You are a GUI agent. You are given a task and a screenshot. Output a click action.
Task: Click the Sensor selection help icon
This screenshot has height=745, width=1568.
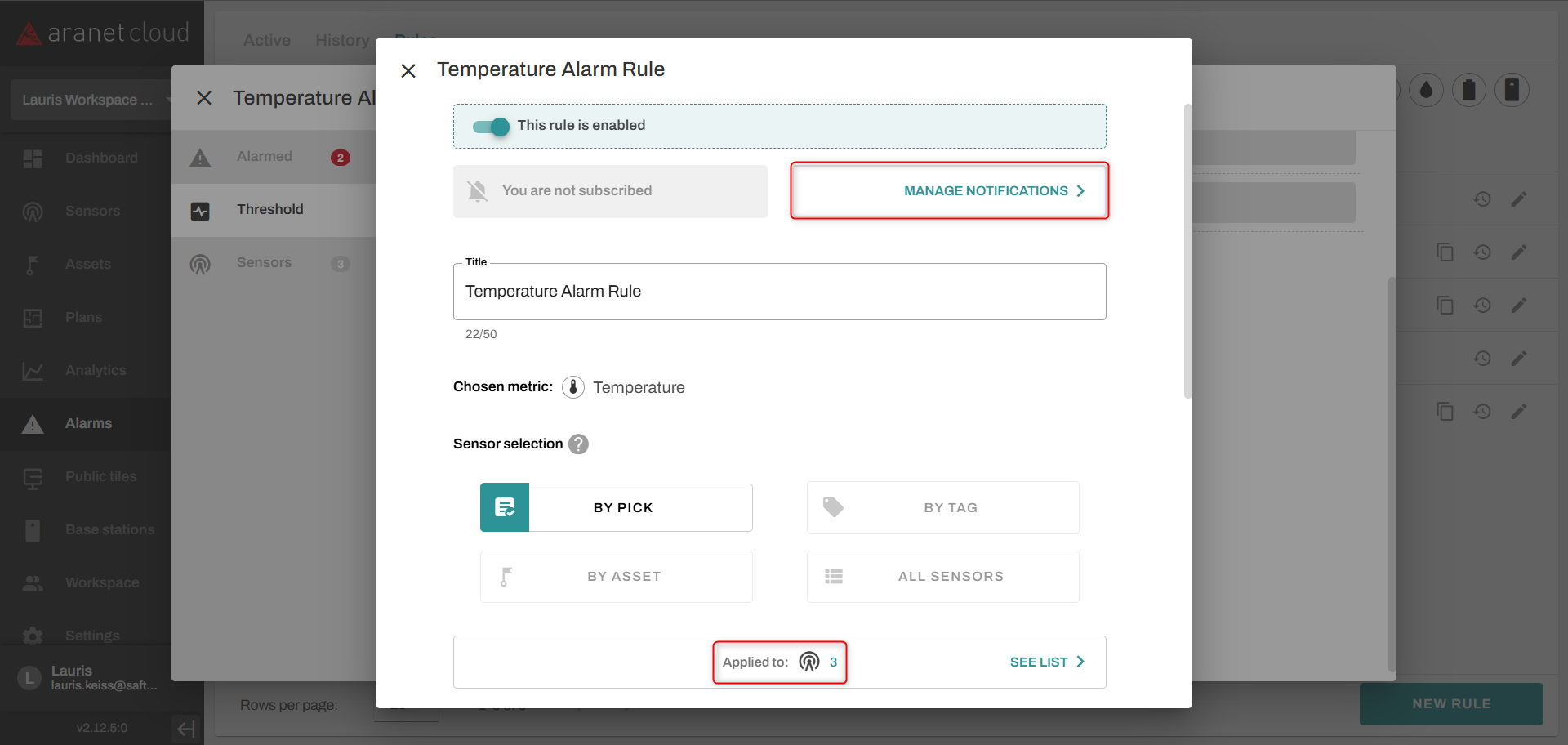[x=579, y=444]
